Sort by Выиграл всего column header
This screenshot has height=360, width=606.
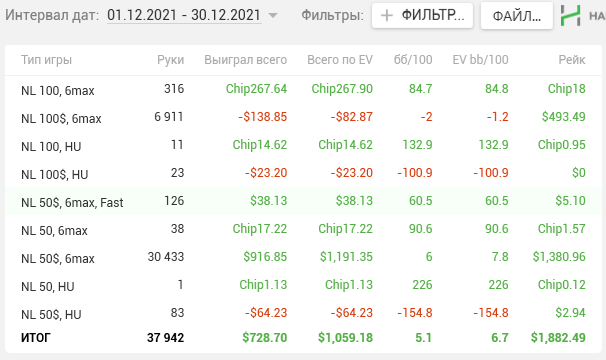[x=245, y=60]
